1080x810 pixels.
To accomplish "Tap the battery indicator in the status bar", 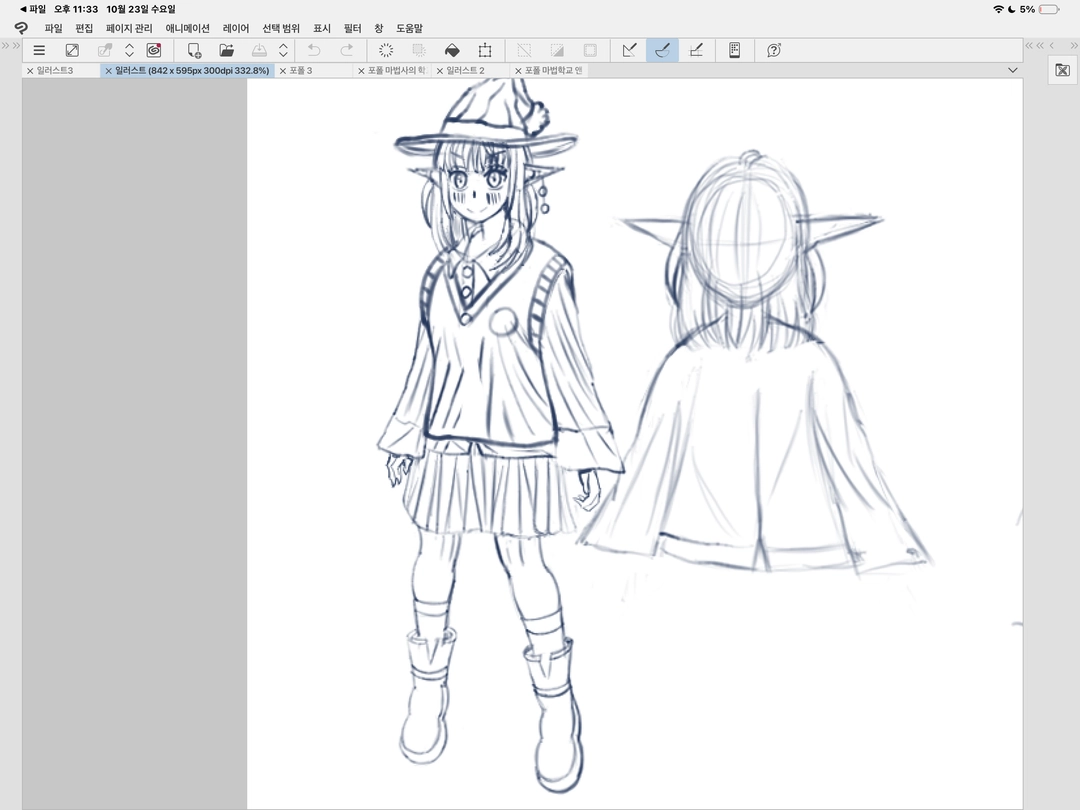I will (1048, 9).
